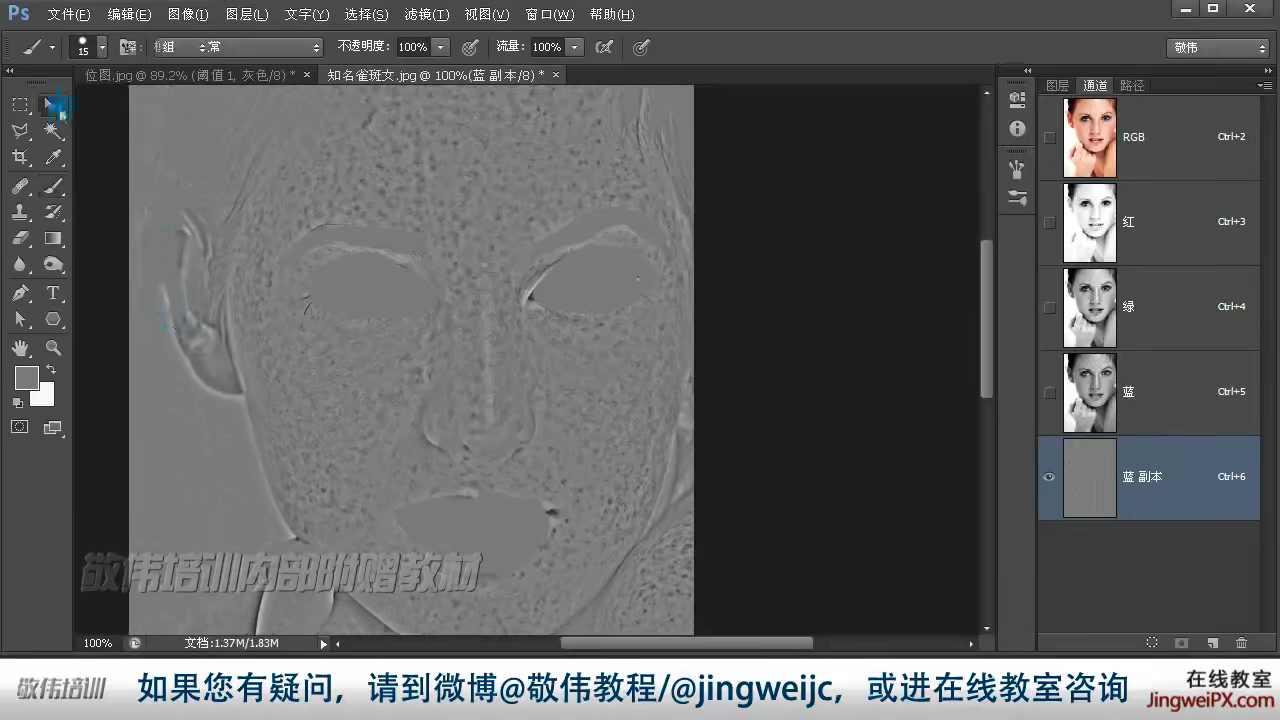Switch to the 图层 panel tab
This screenshot has width=1280, height=720.
tap(1057, 86)
